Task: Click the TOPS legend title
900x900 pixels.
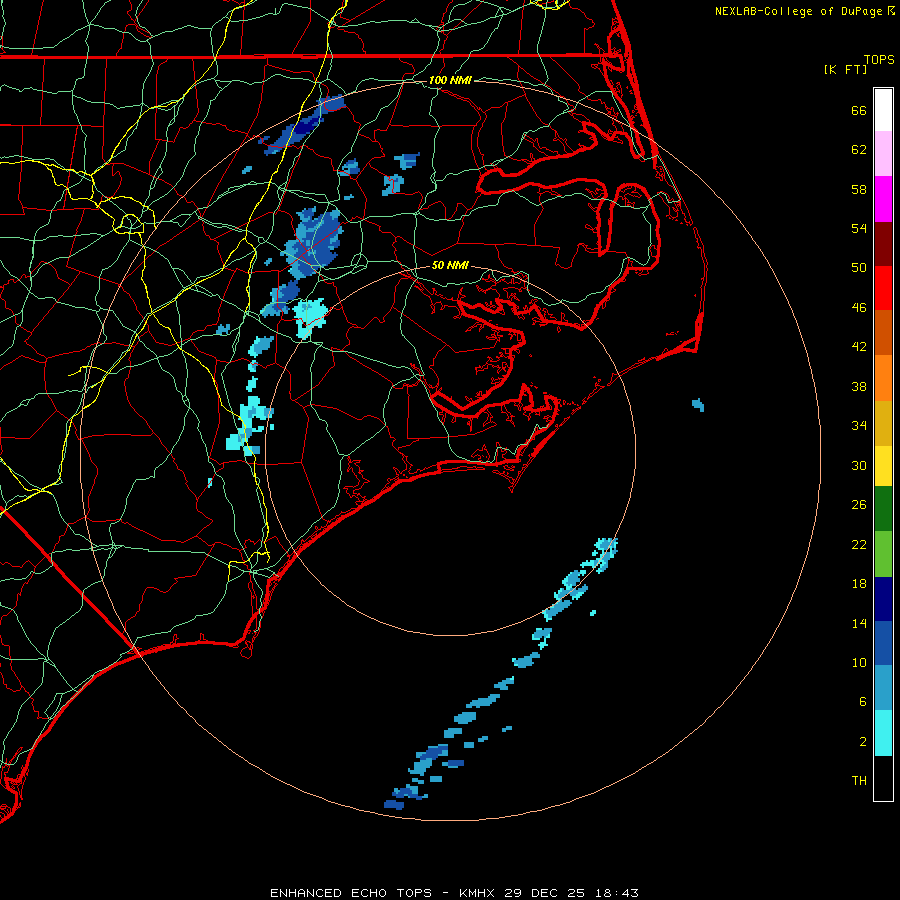Action: pos(879,59)
